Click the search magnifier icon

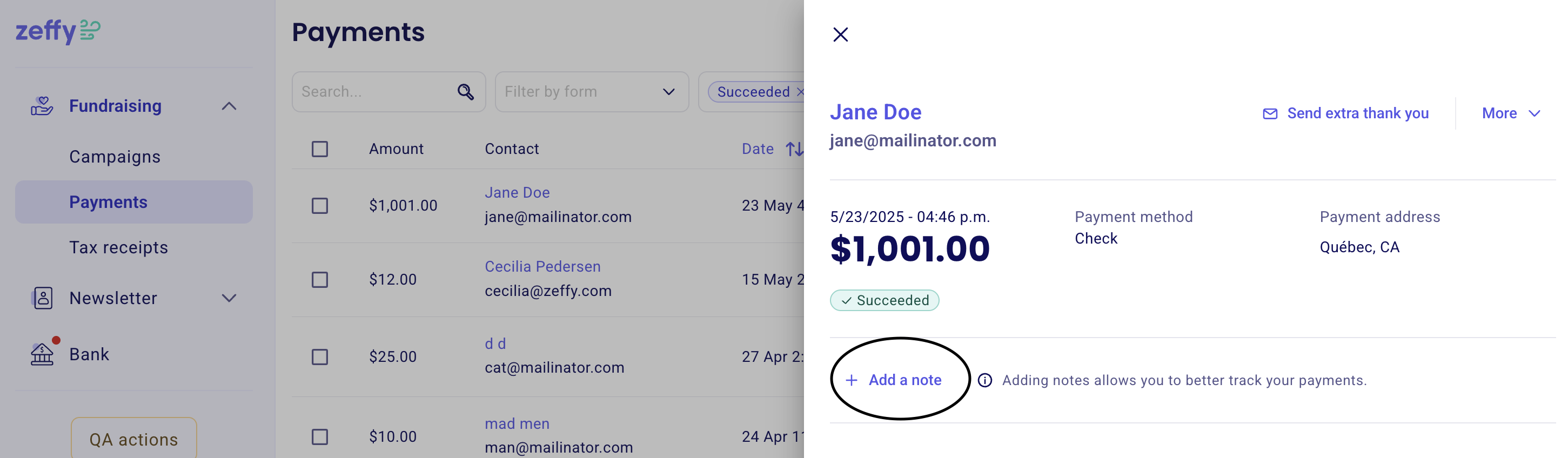[x=466, y=92]
